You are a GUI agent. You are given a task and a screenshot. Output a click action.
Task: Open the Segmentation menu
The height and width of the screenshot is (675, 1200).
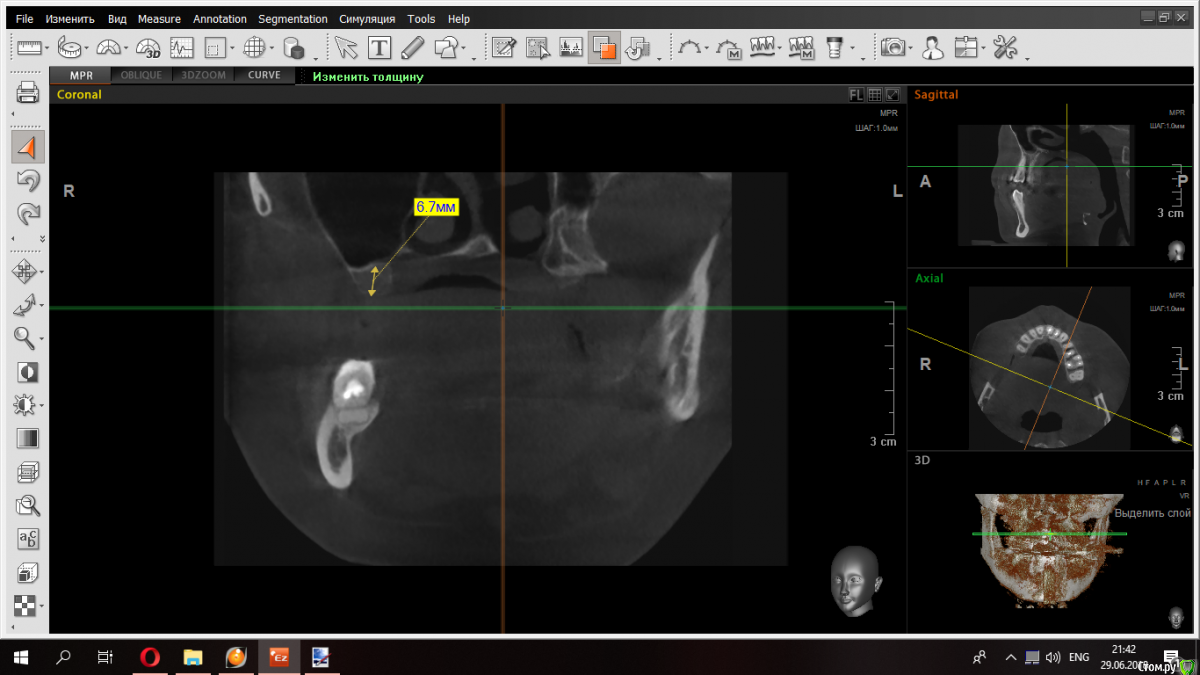click(x=292, y=19)
